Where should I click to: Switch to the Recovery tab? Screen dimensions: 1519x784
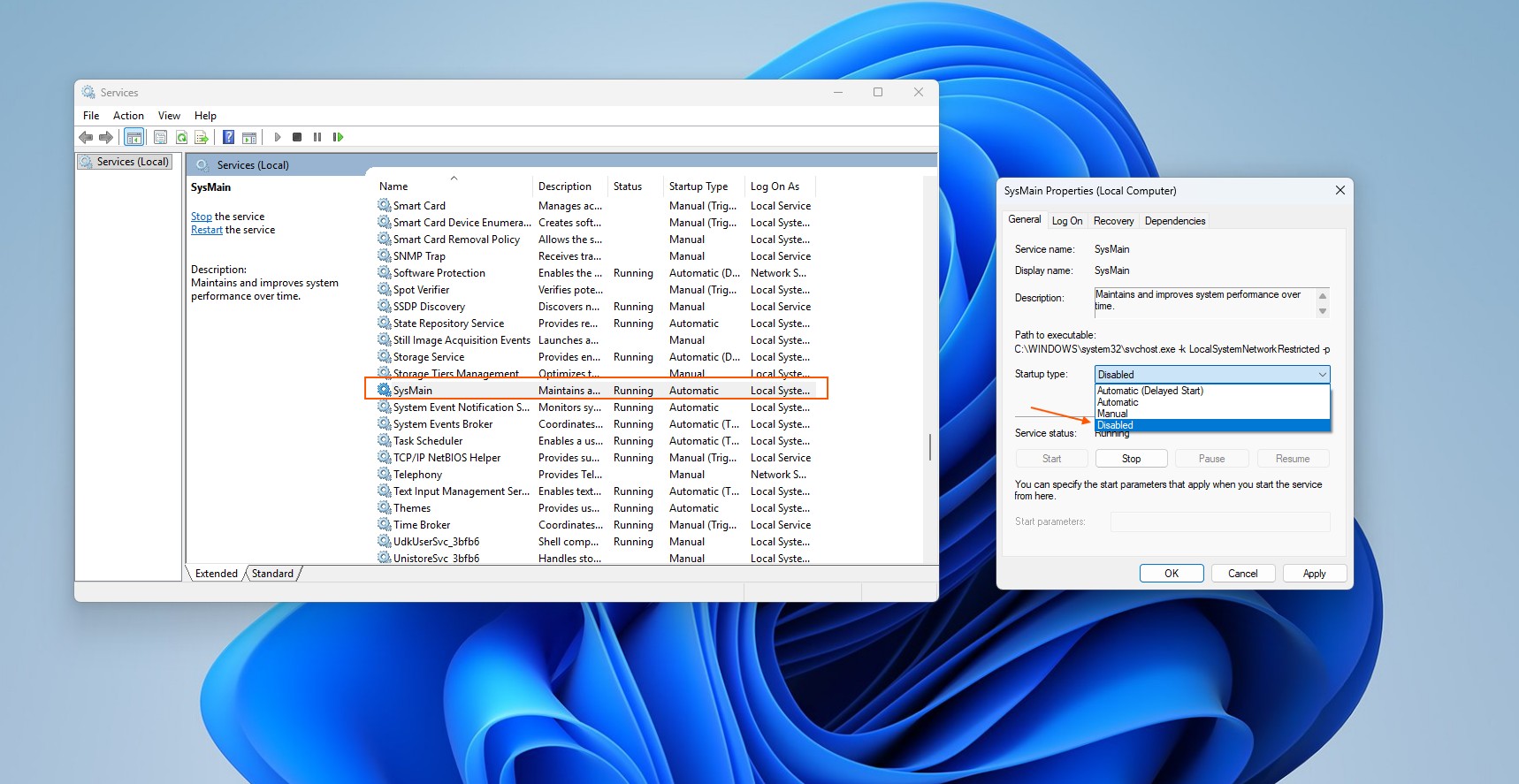pos(1113,221)
